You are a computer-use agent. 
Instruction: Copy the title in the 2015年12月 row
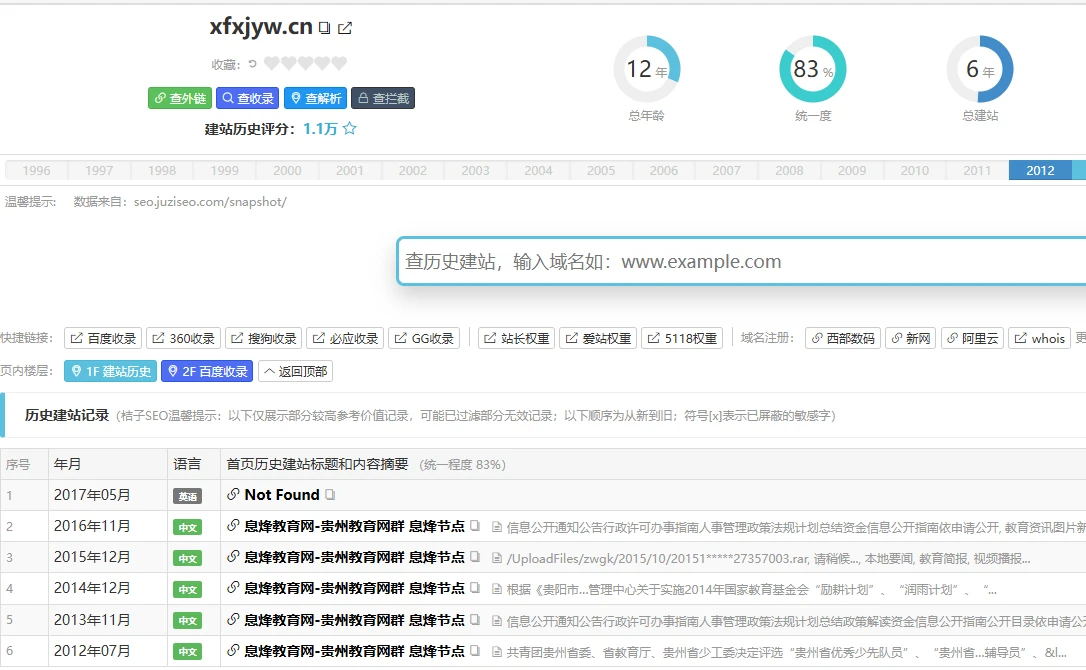[476, 557]
